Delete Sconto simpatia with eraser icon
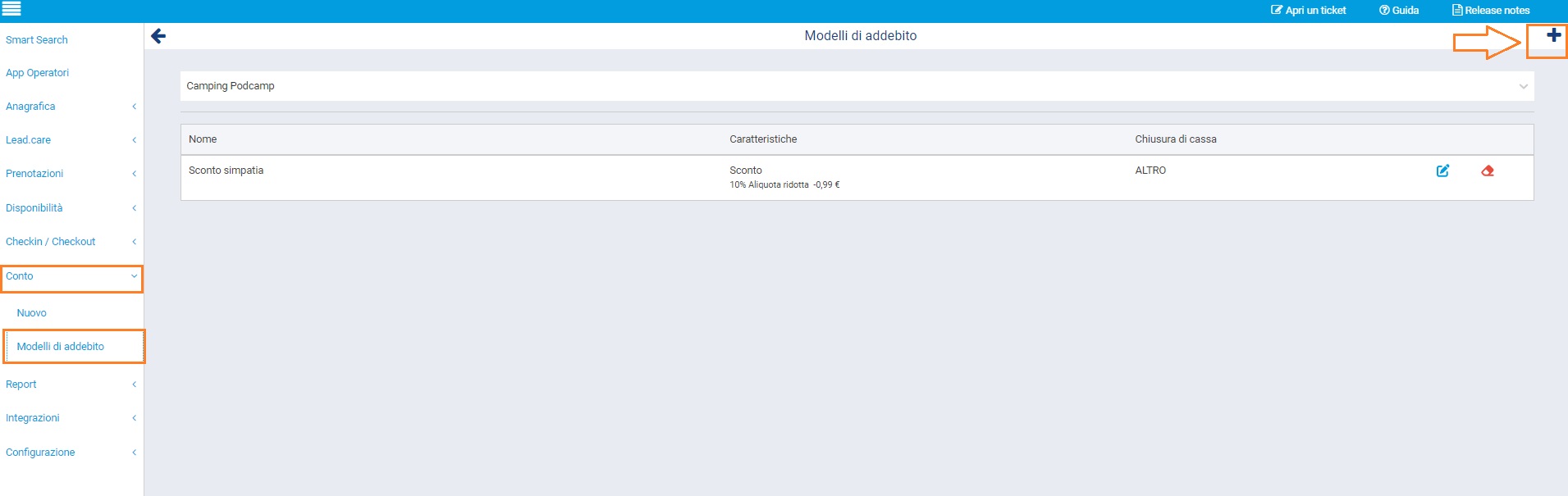1568x496 pixels. click(1487, 171)
